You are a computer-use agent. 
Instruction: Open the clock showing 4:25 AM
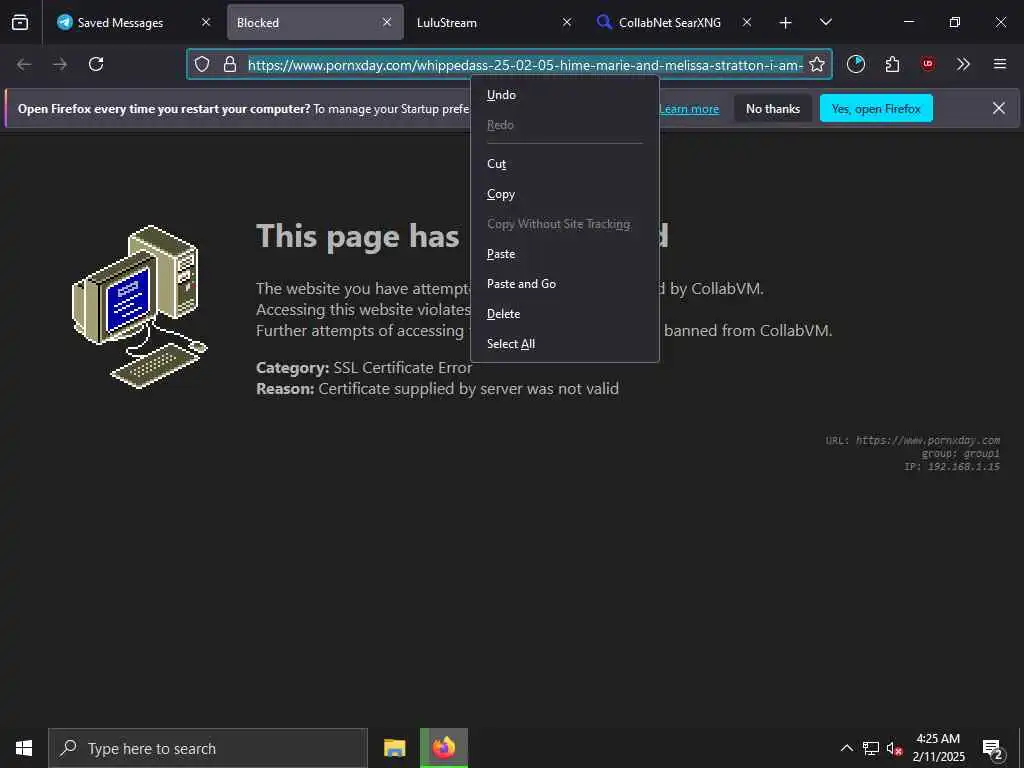click(938, 748)
